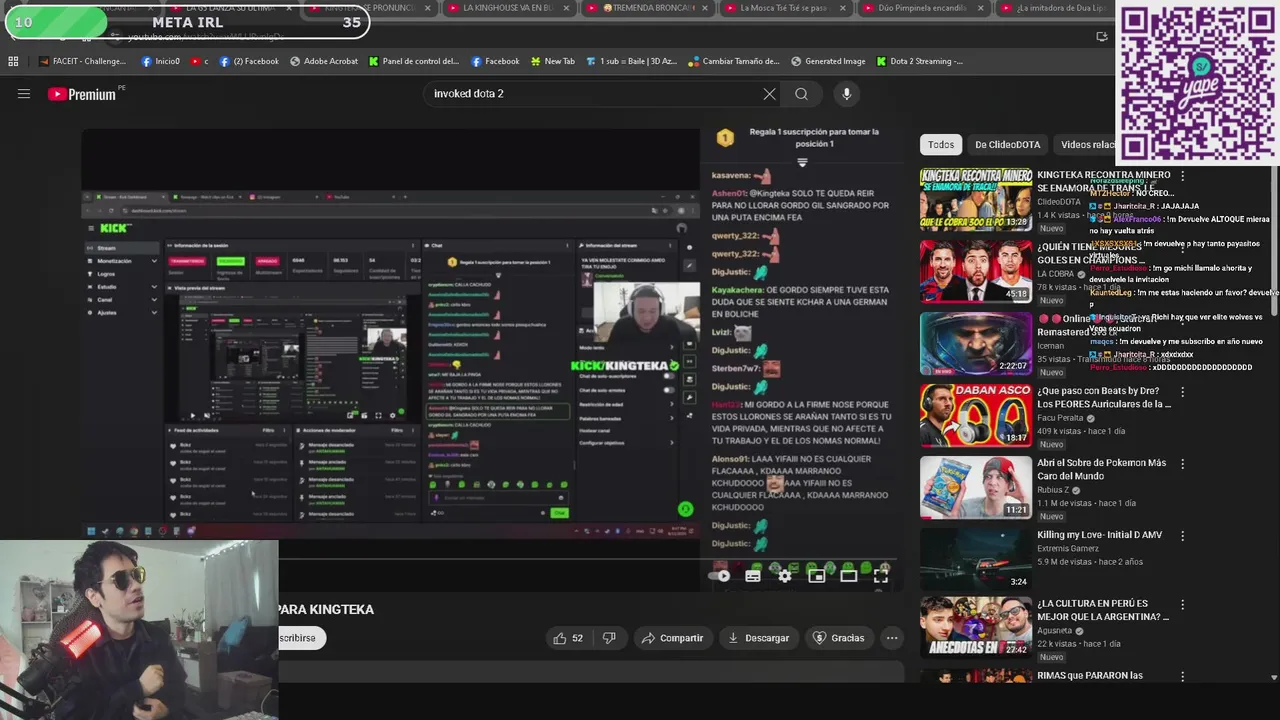Screen dimensions: 1280x720
Task: Open options menu for the Iceman live stream
Action: click(1182, 320)
